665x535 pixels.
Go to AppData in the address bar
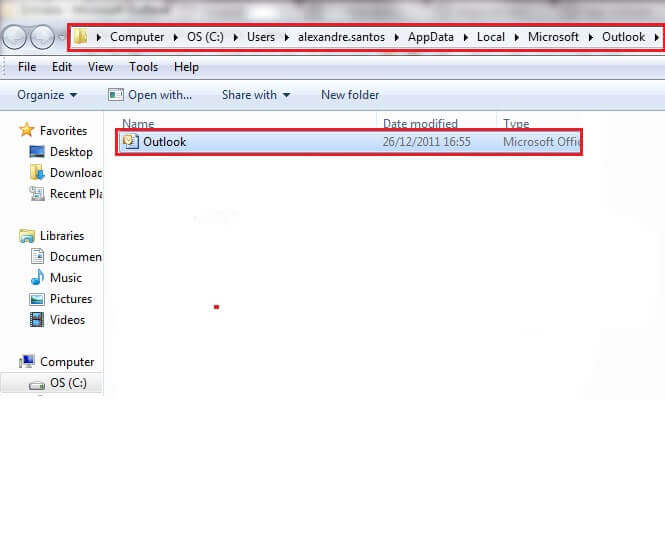(x=431, y=37)
